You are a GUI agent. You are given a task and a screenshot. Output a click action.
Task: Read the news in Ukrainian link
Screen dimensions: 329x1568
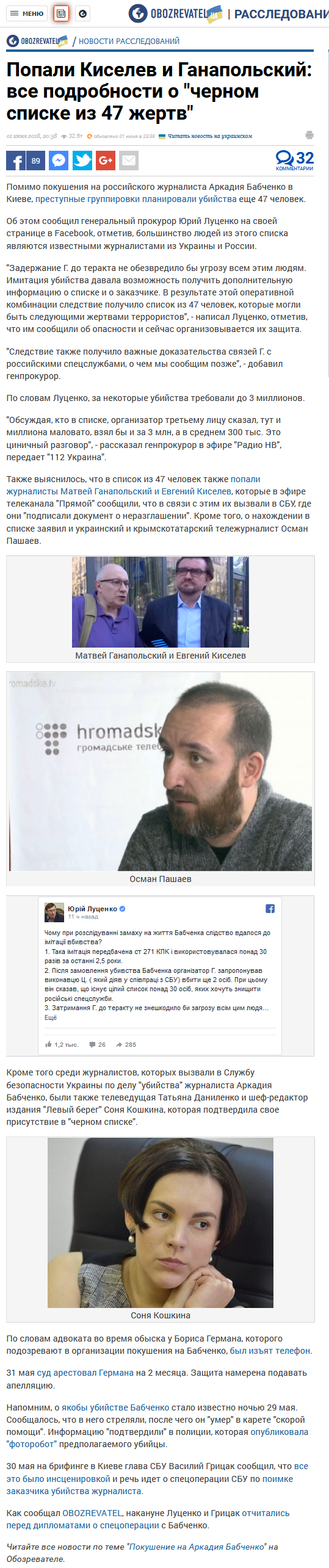pos(210,136)
